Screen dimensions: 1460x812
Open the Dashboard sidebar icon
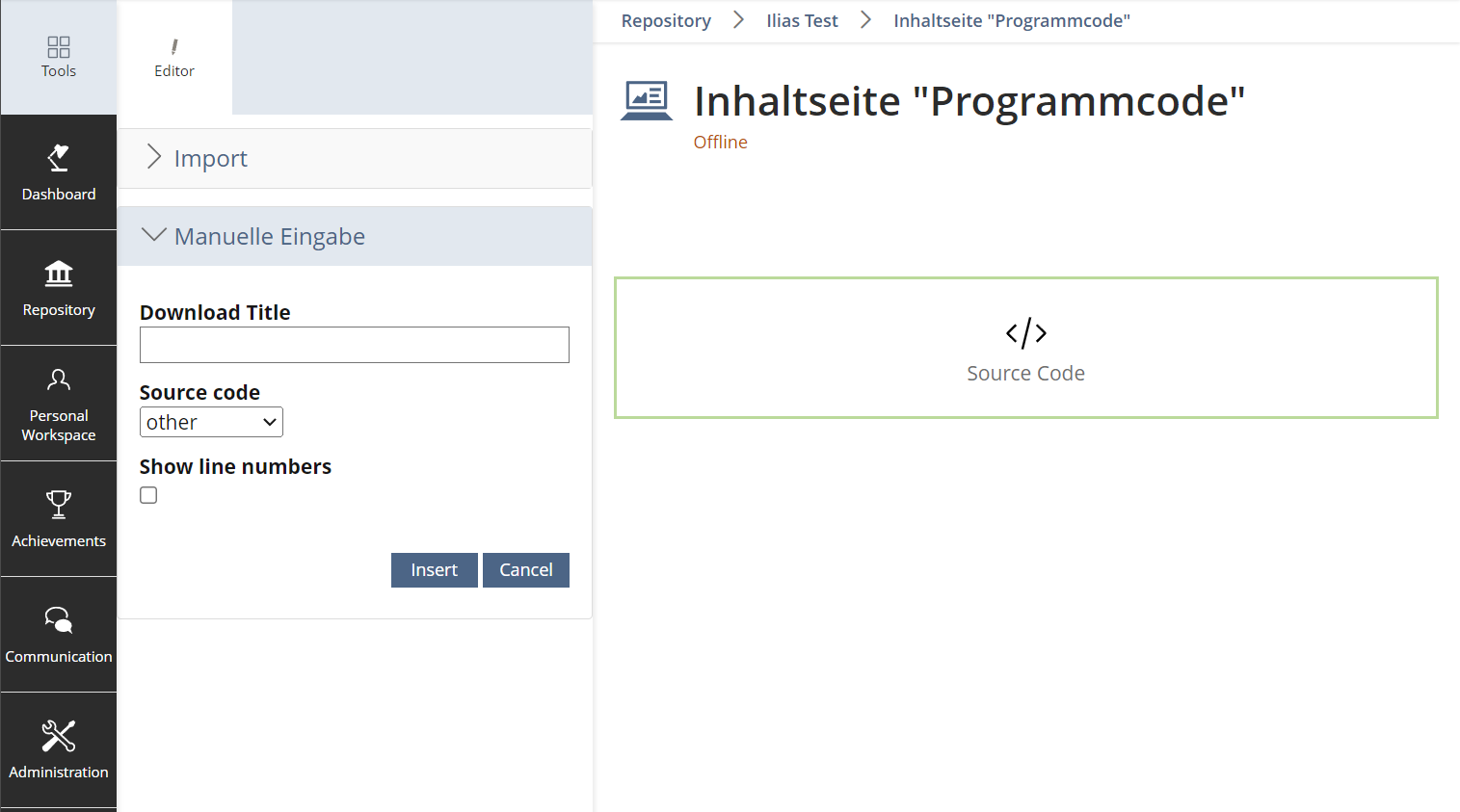[x=59, y=158]
